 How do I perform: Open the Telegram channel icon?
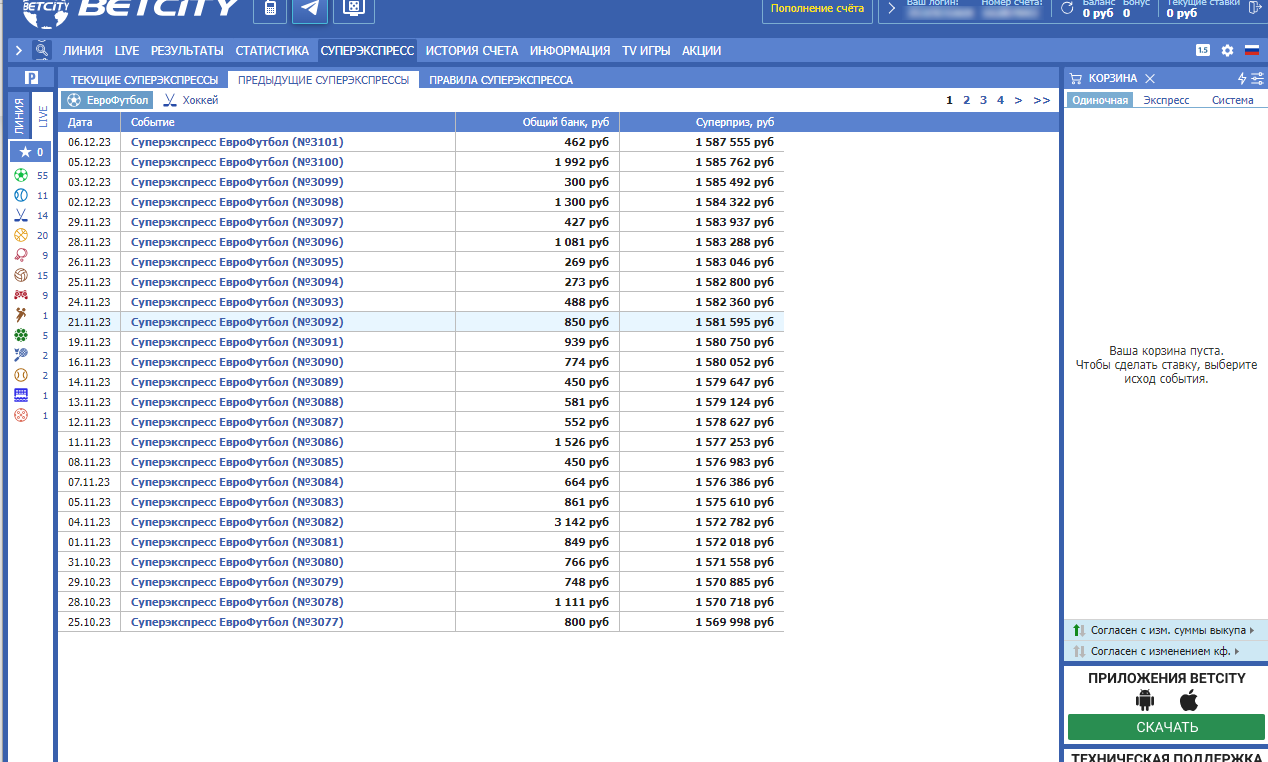[x=311, y=9]
